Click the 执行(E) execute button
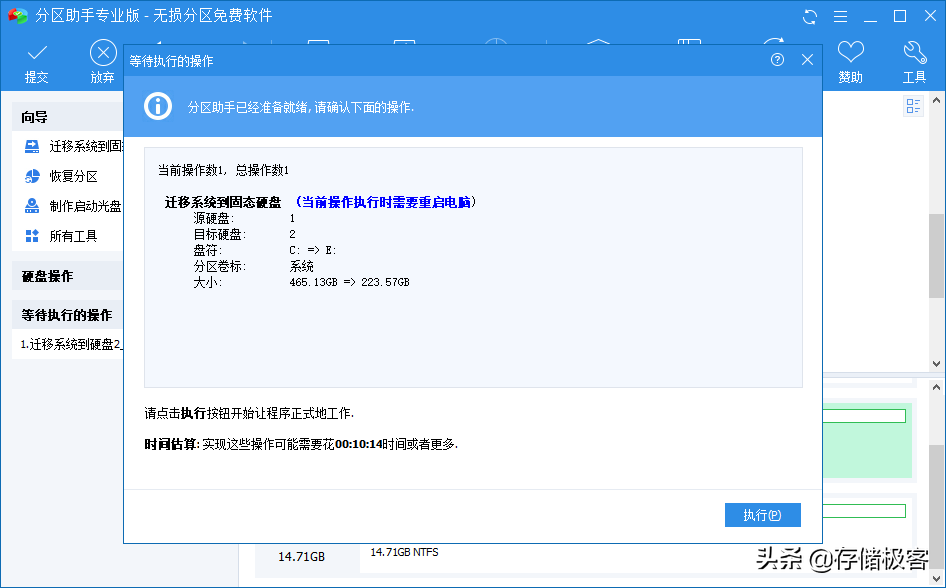 point(763,514)
